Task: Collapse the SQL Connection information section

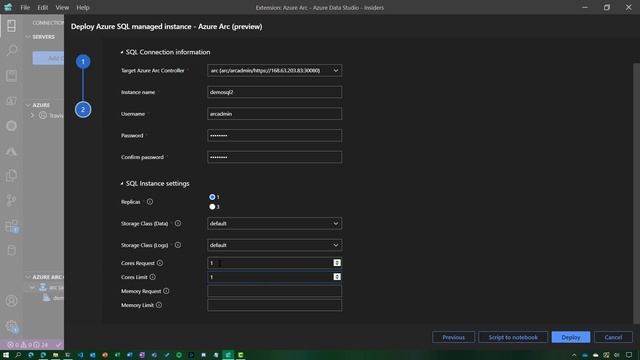Action: click(122, 52)
